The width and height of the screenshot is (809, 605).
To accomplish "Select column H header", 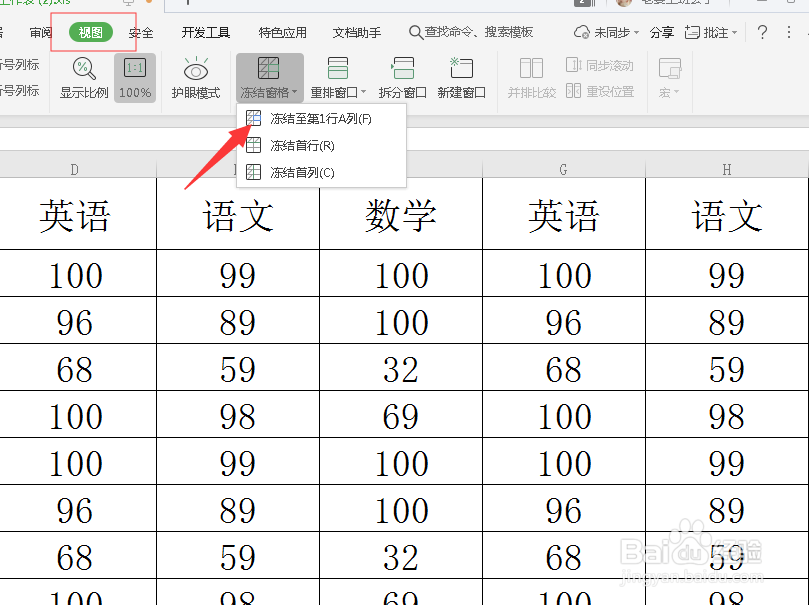I will point(727,169).
